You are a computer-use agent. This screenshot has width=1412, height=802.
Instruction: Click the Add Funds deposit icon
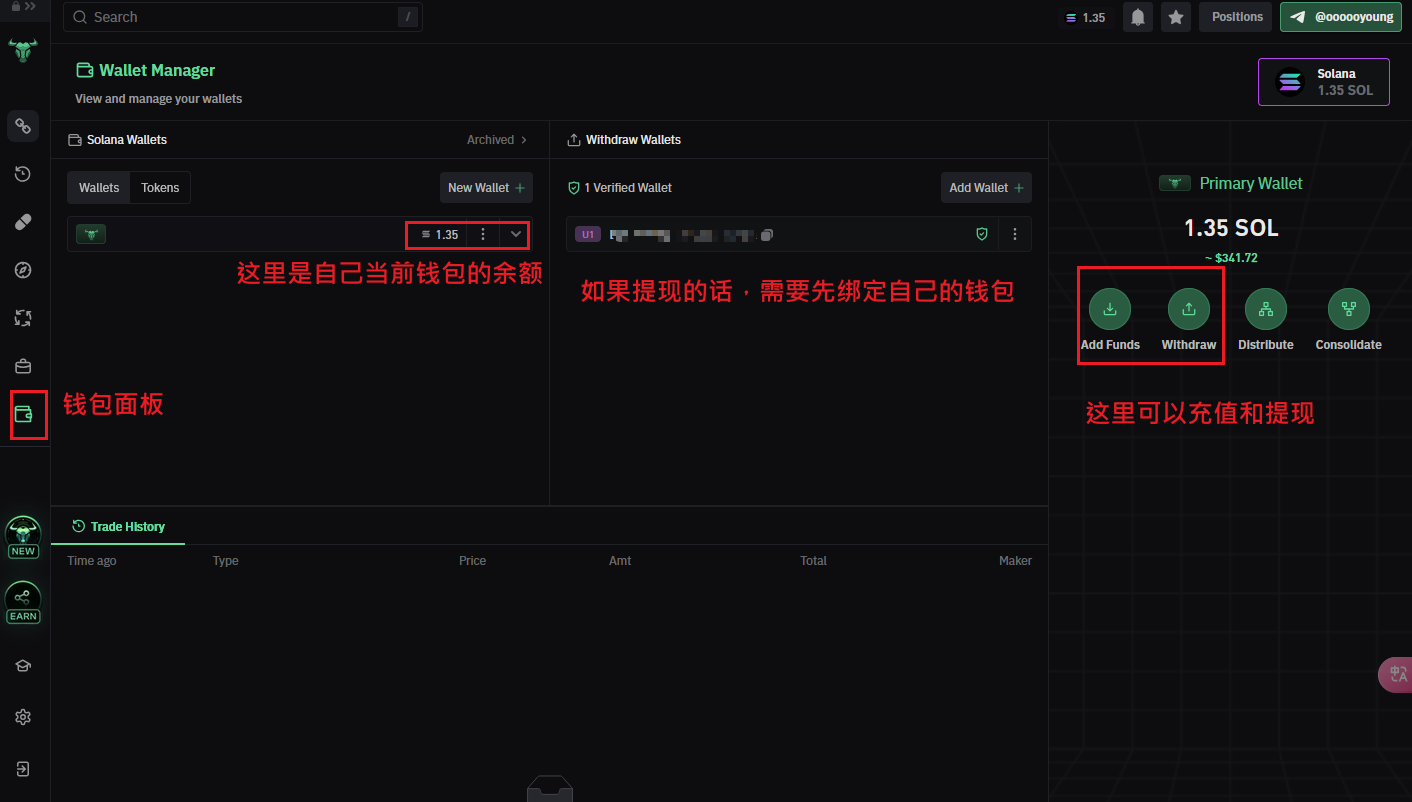1109,309
